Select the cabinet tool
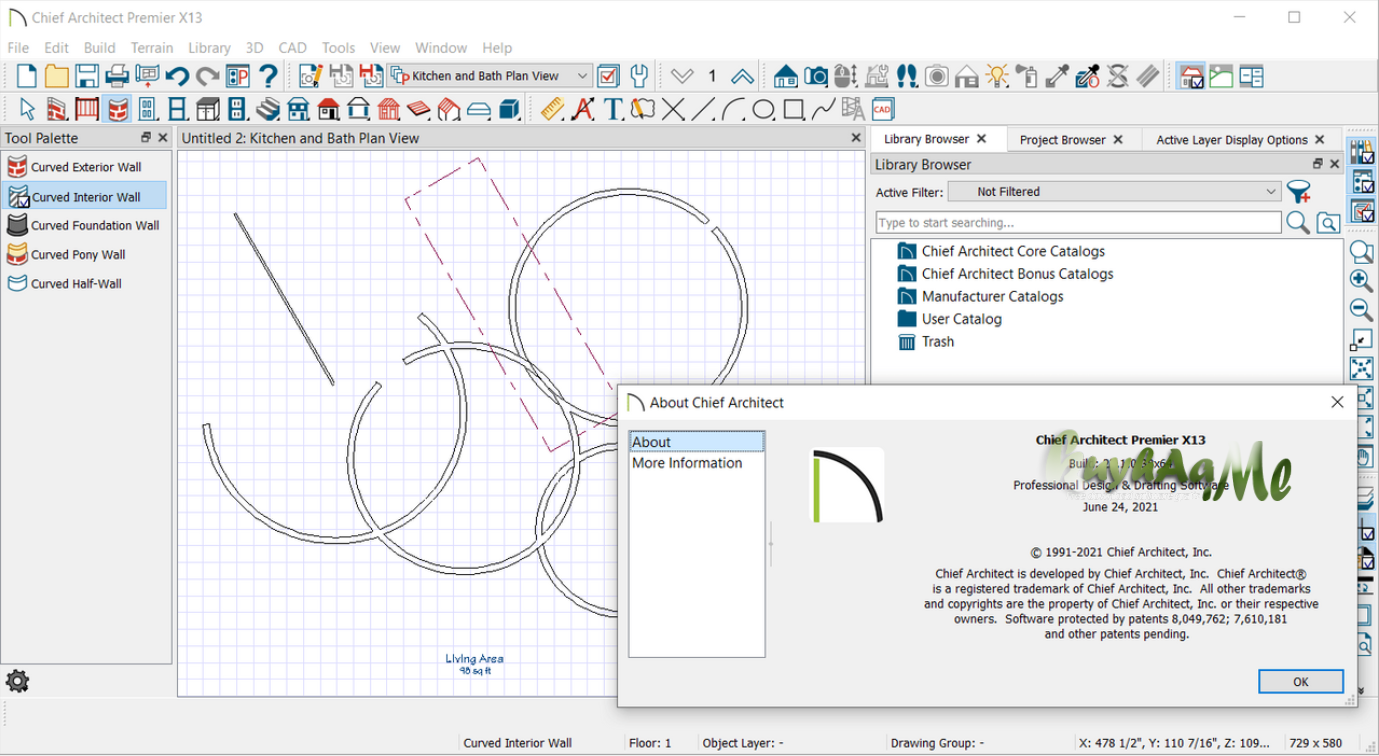This screenshot has width=1379, height=756. tap(207, 109)
